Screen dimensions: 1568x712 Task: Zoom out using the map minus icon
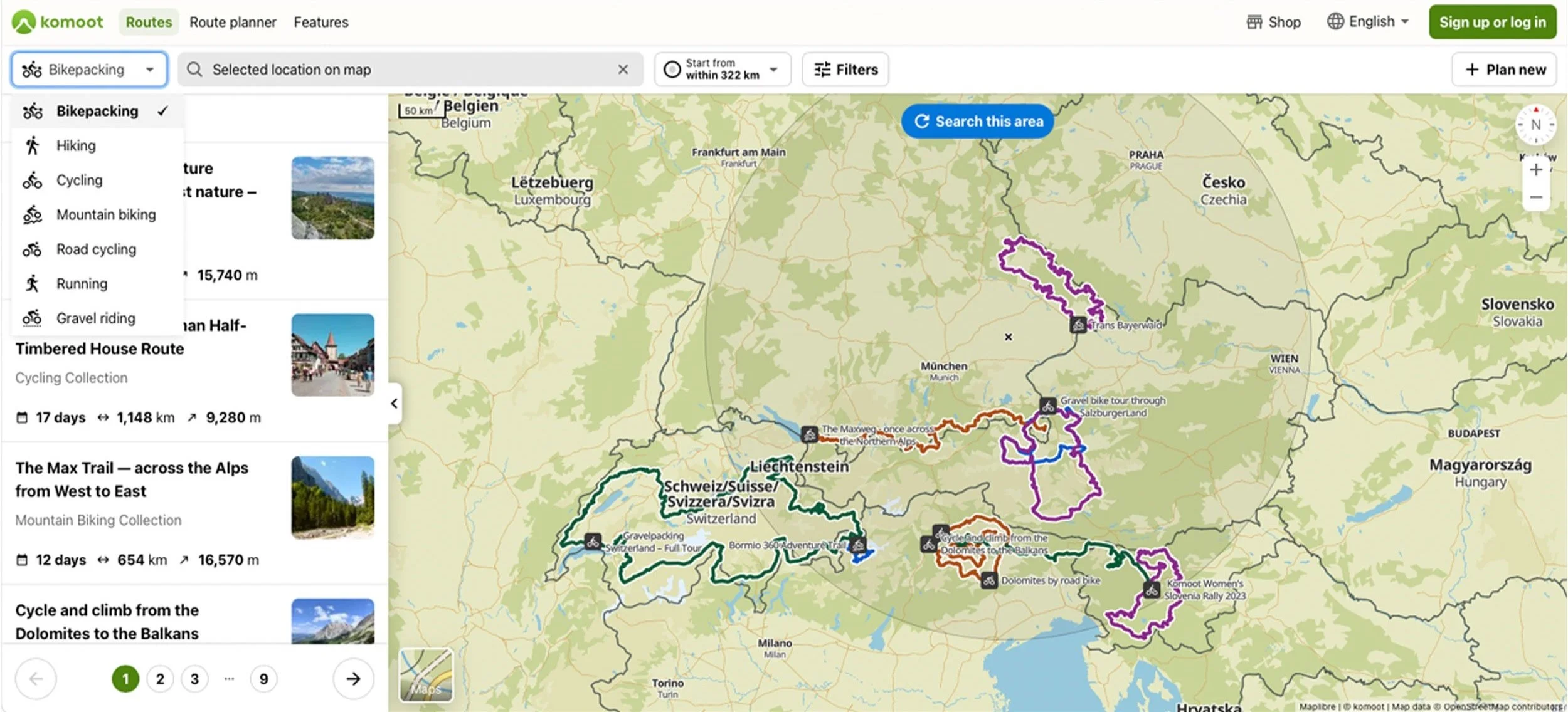coord(1535,197)
